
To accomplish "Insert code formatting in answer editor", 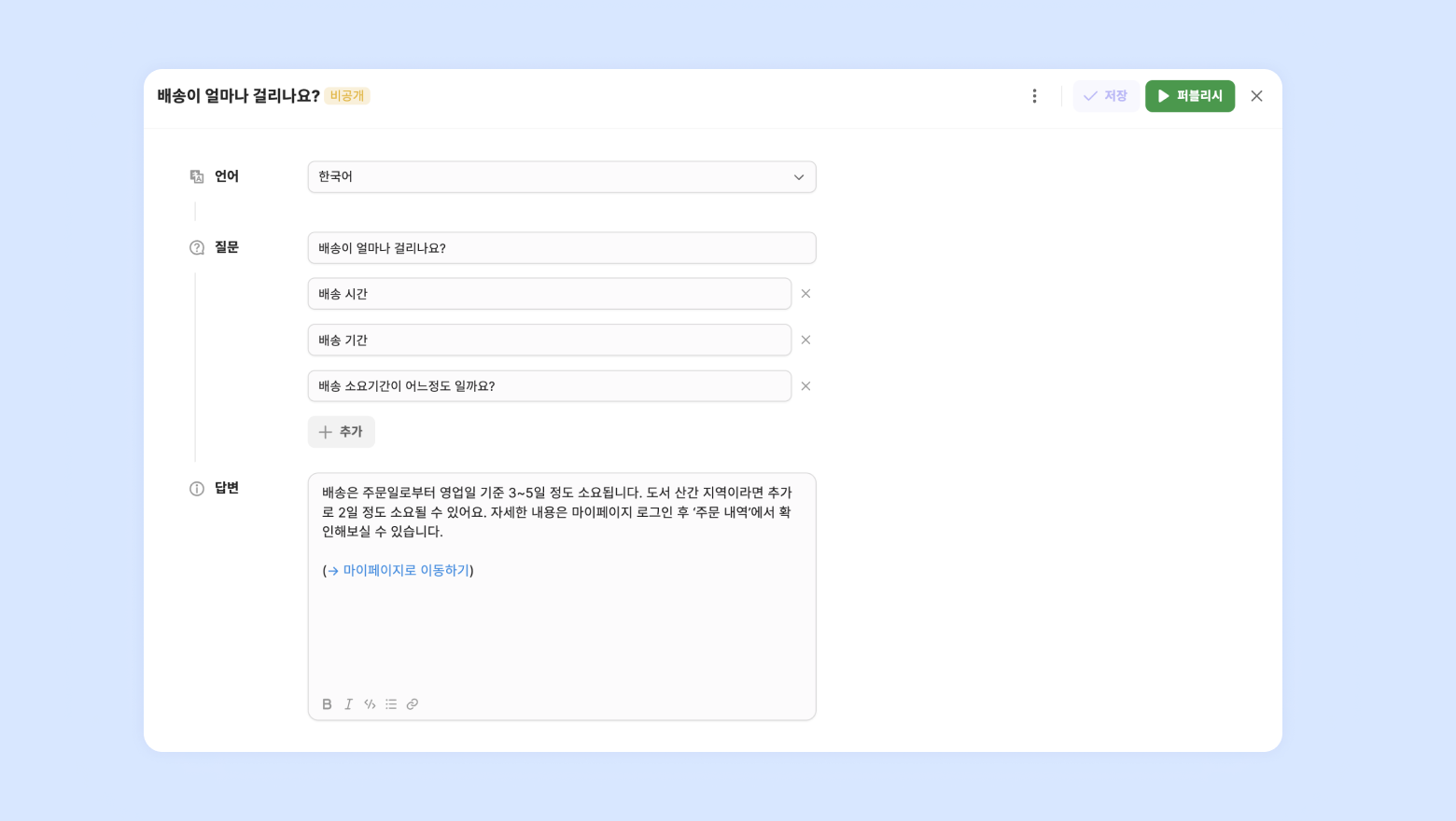I will [370, 704].
